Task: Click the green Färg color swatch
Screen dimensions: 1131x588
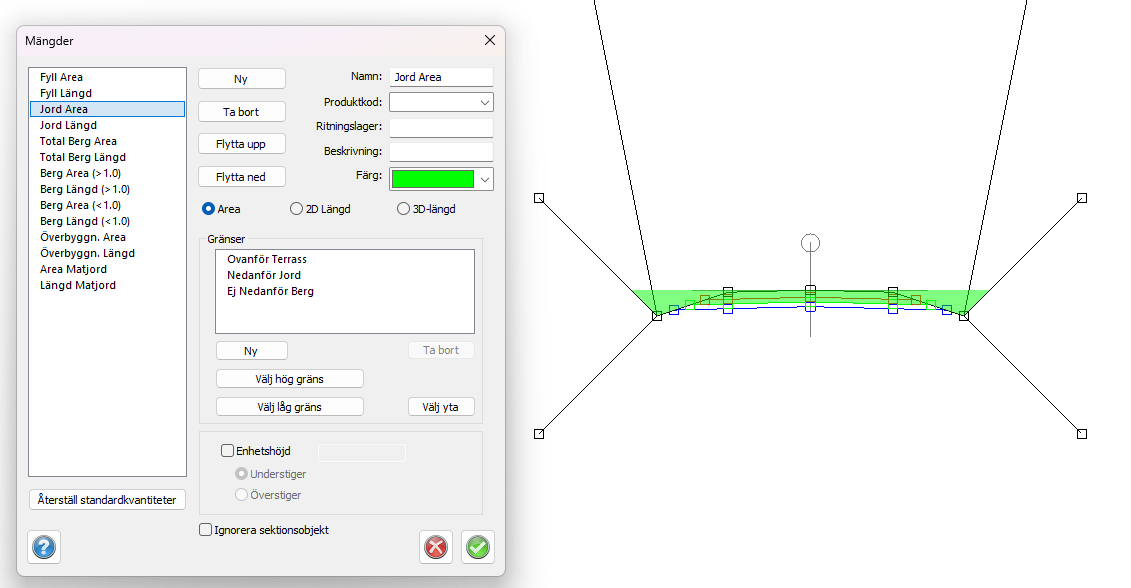Action: click(x=433, y=179)
